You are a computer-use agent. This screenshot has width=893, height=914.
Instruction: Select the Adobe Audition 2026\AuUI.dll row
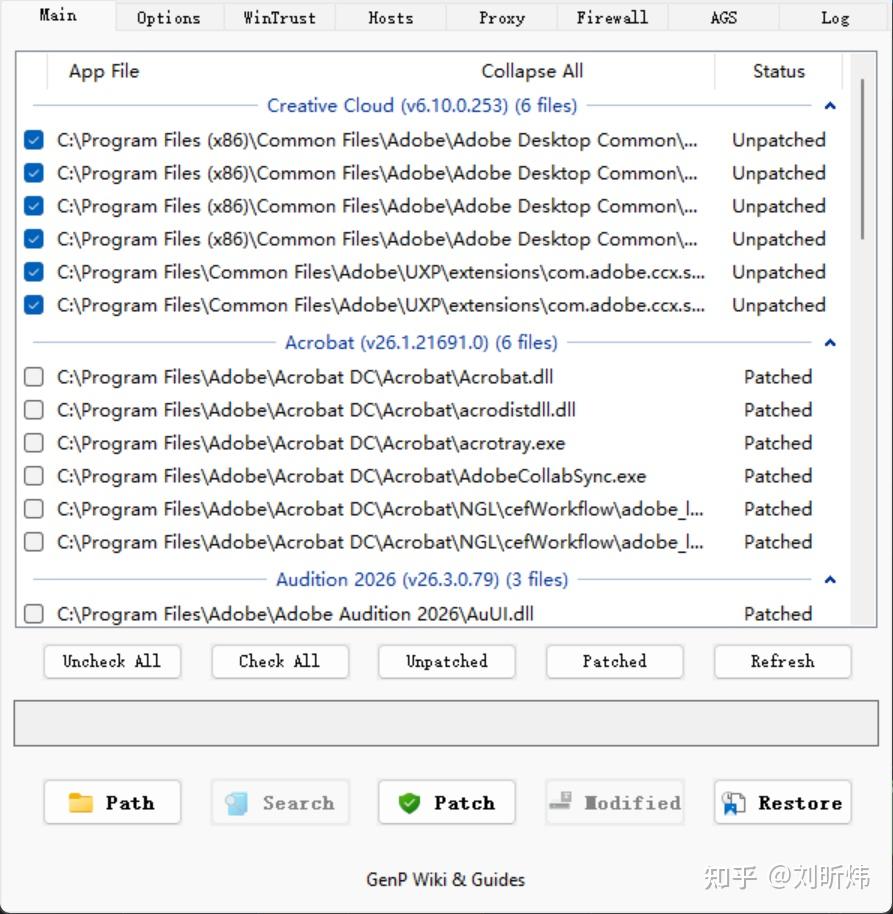coord(295,614)
